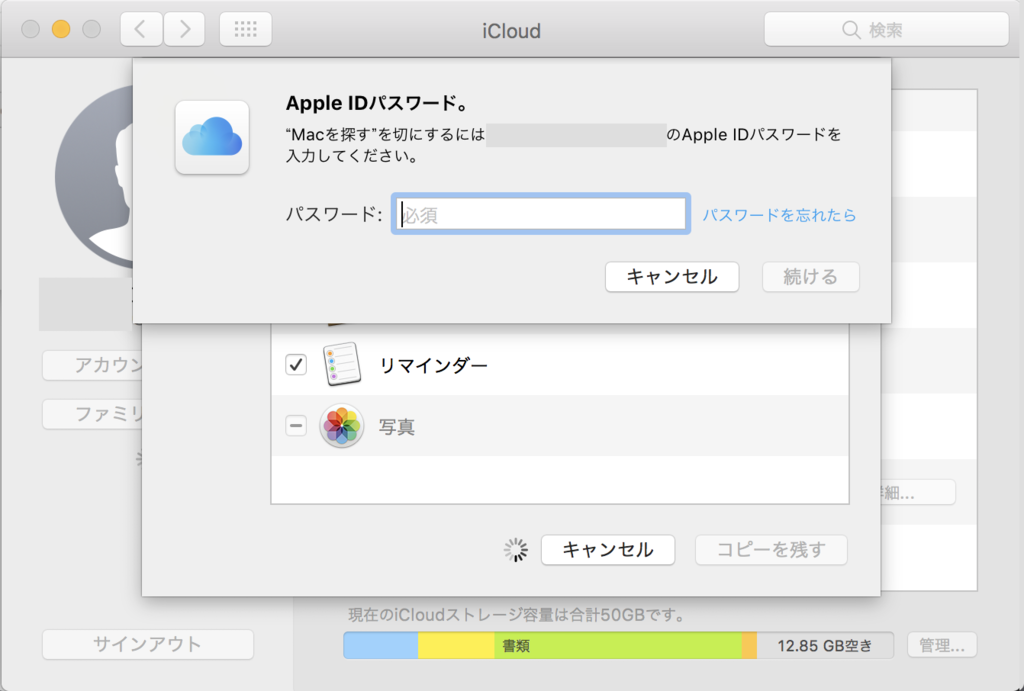1024x691 pixels.
Task: Click the green 書類 storage segment
Action: (618, 645)
